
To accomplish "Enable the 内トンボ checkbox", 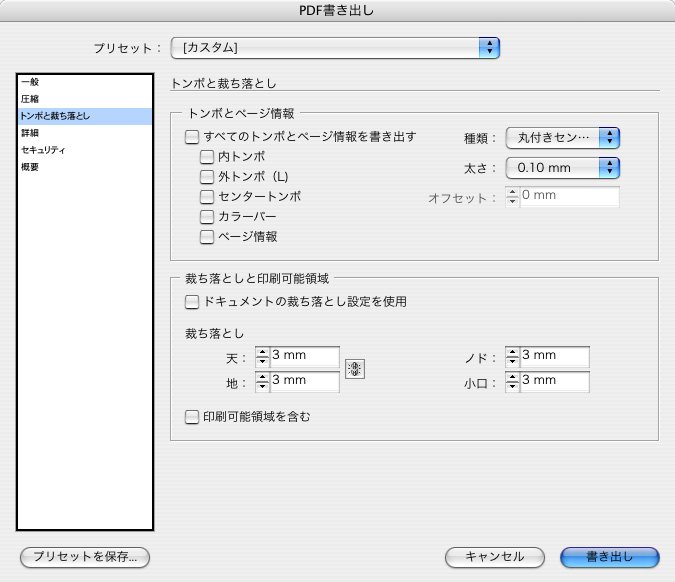I will coord(207,157).
